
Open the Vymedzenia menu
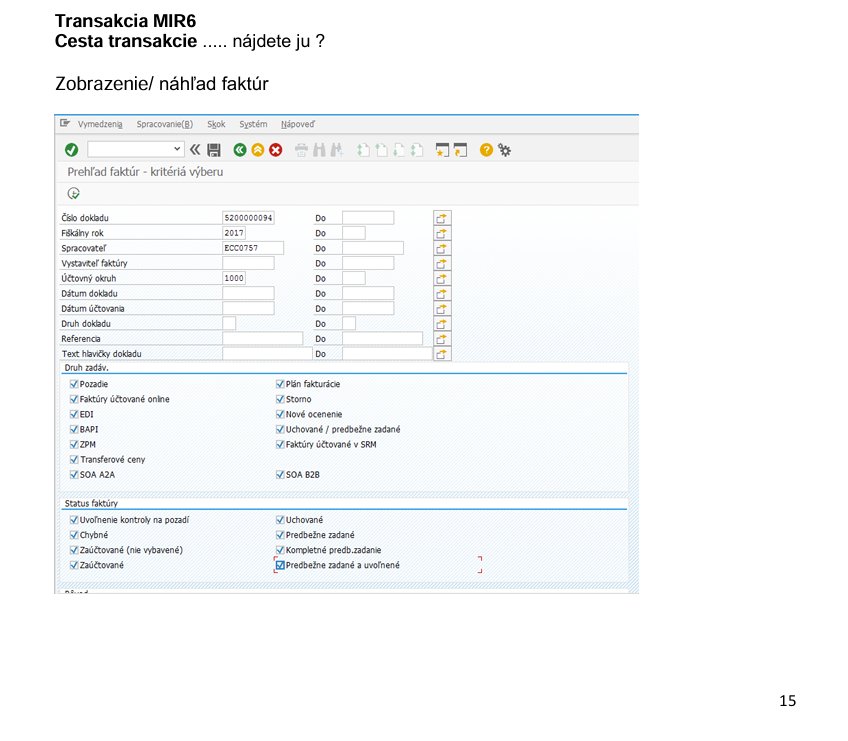100,124
